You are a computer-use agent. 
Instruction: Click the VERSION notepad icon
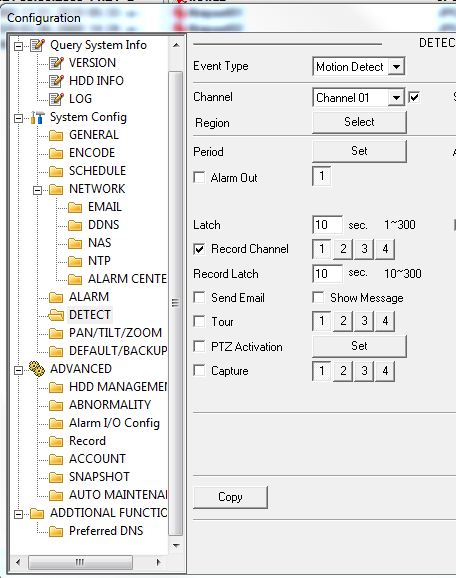point(56,63)
